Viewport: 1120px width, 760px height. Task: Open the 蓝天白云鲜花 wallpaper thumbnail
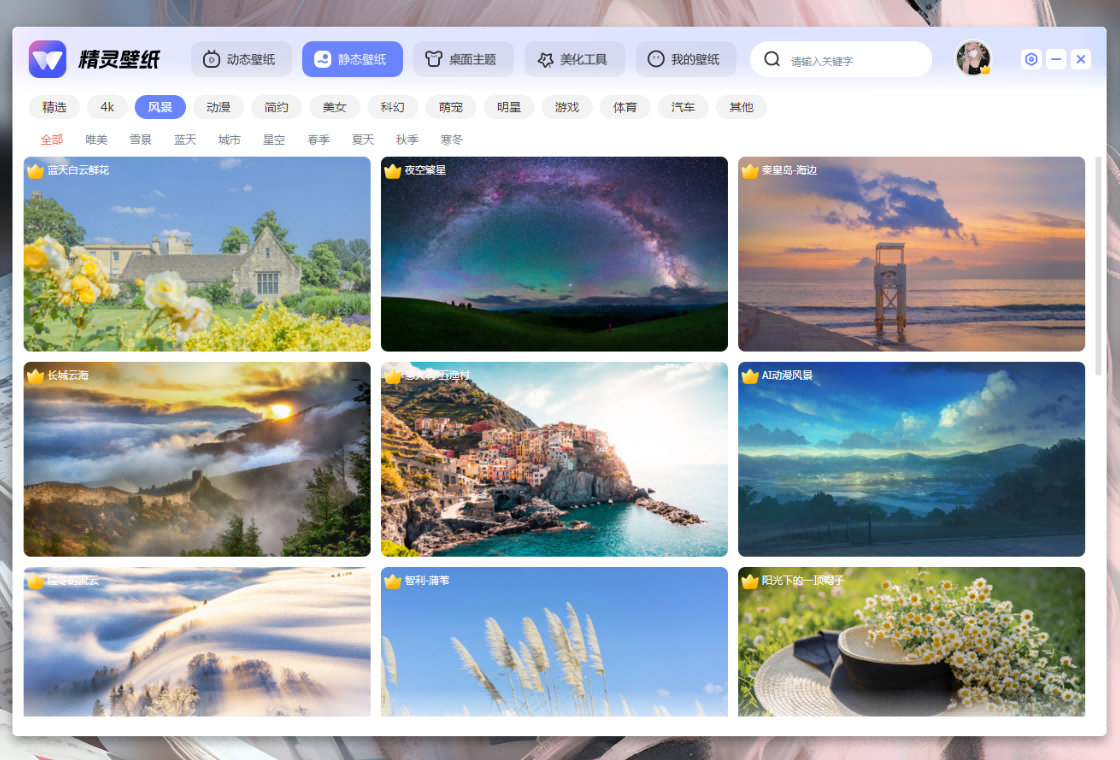(x=197, y=254)
